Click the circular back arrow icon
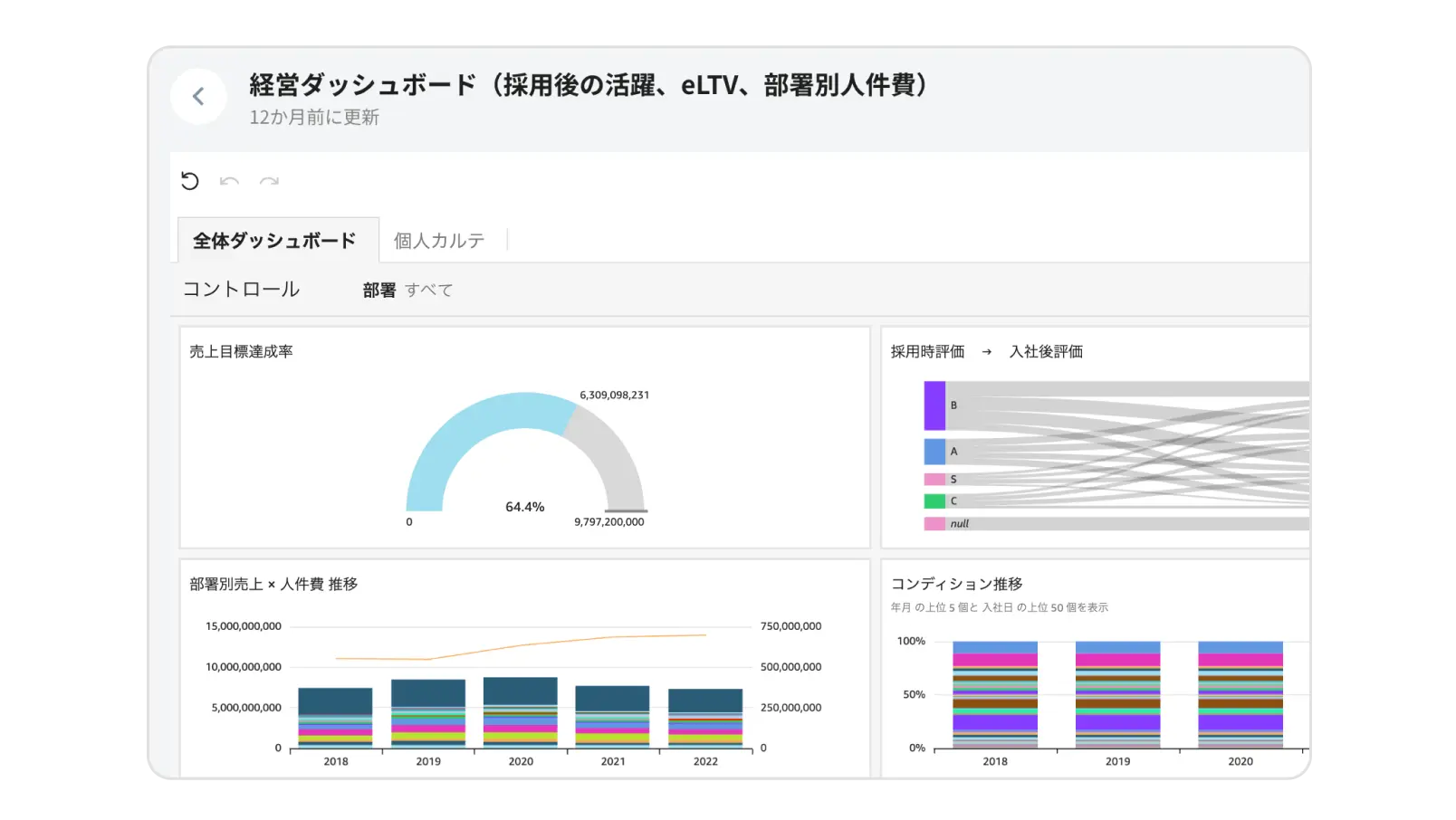This screenshot has width=1456, height=820. coord(198,96)
